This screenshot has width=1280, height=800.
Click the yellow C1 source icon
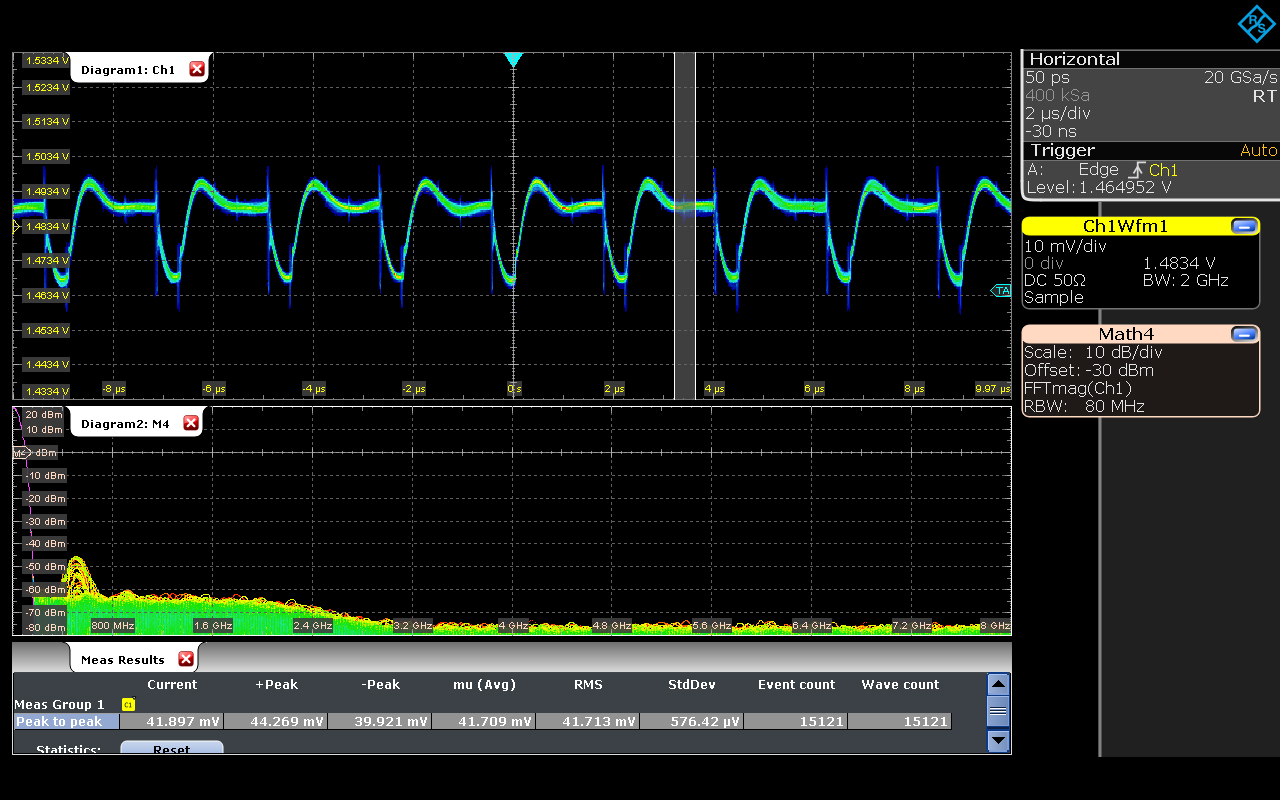click(x=127, y=705)
